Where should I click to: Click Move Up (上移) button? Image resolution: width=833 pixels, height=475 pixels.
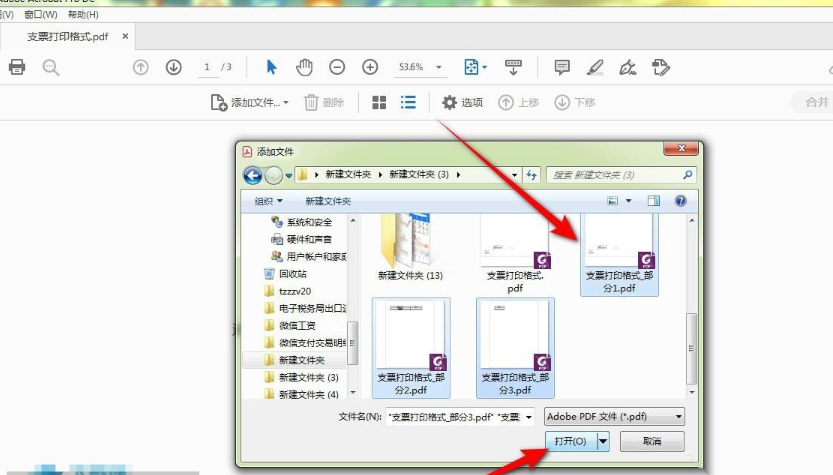518,102
